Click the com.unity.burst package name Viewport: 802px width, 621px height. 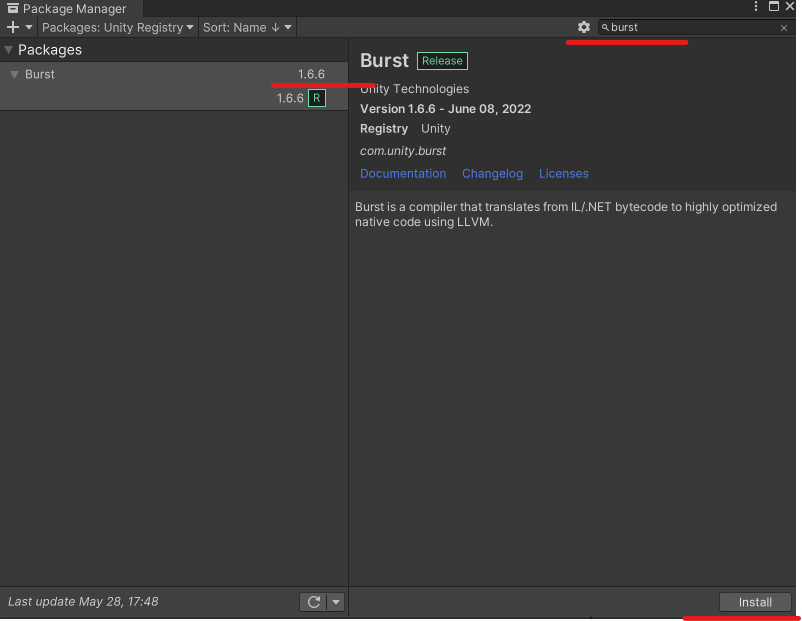(x=403, y=151)
